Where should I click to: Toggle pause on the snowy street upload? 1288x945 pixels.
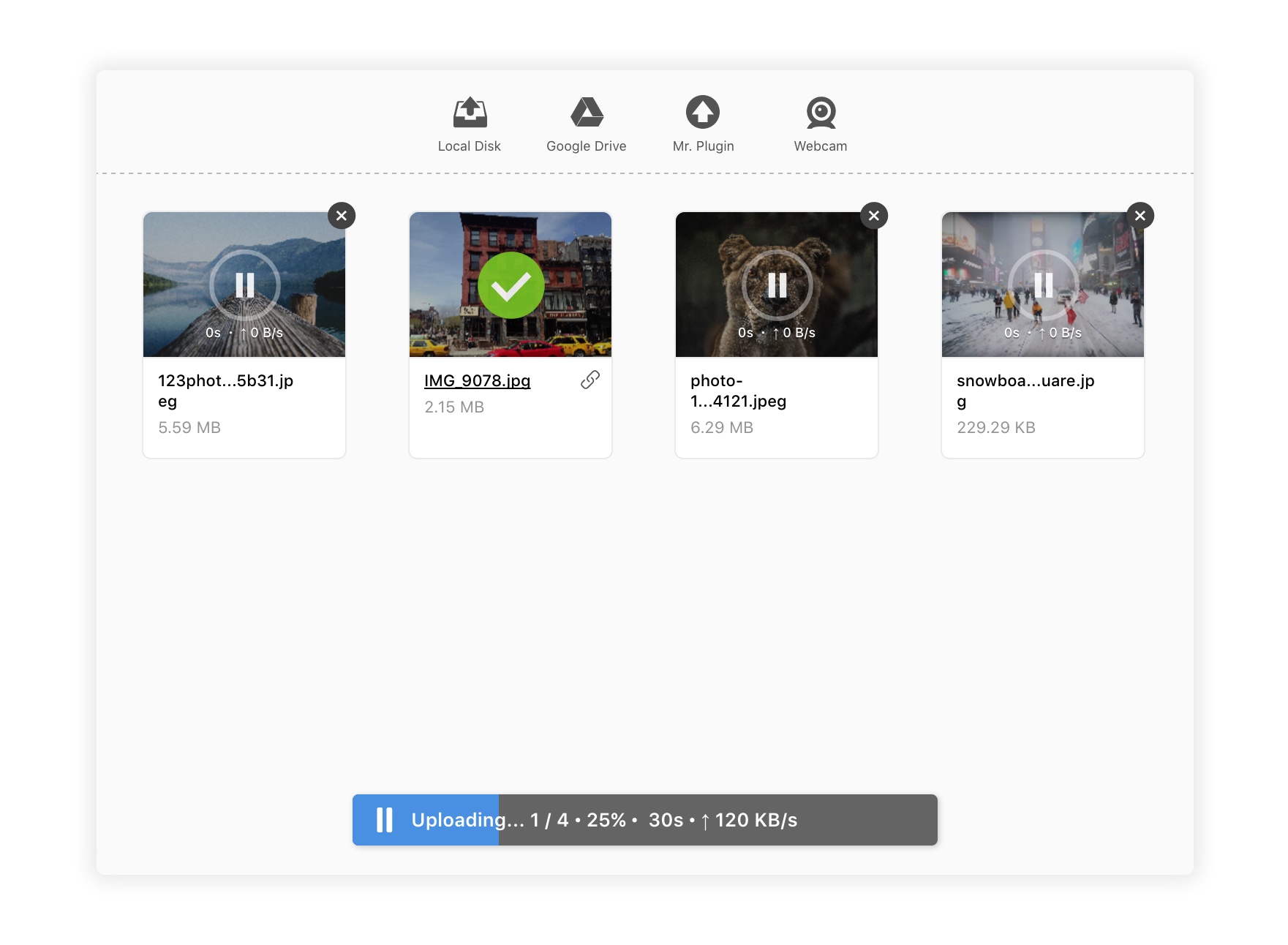click(1044, 285)
